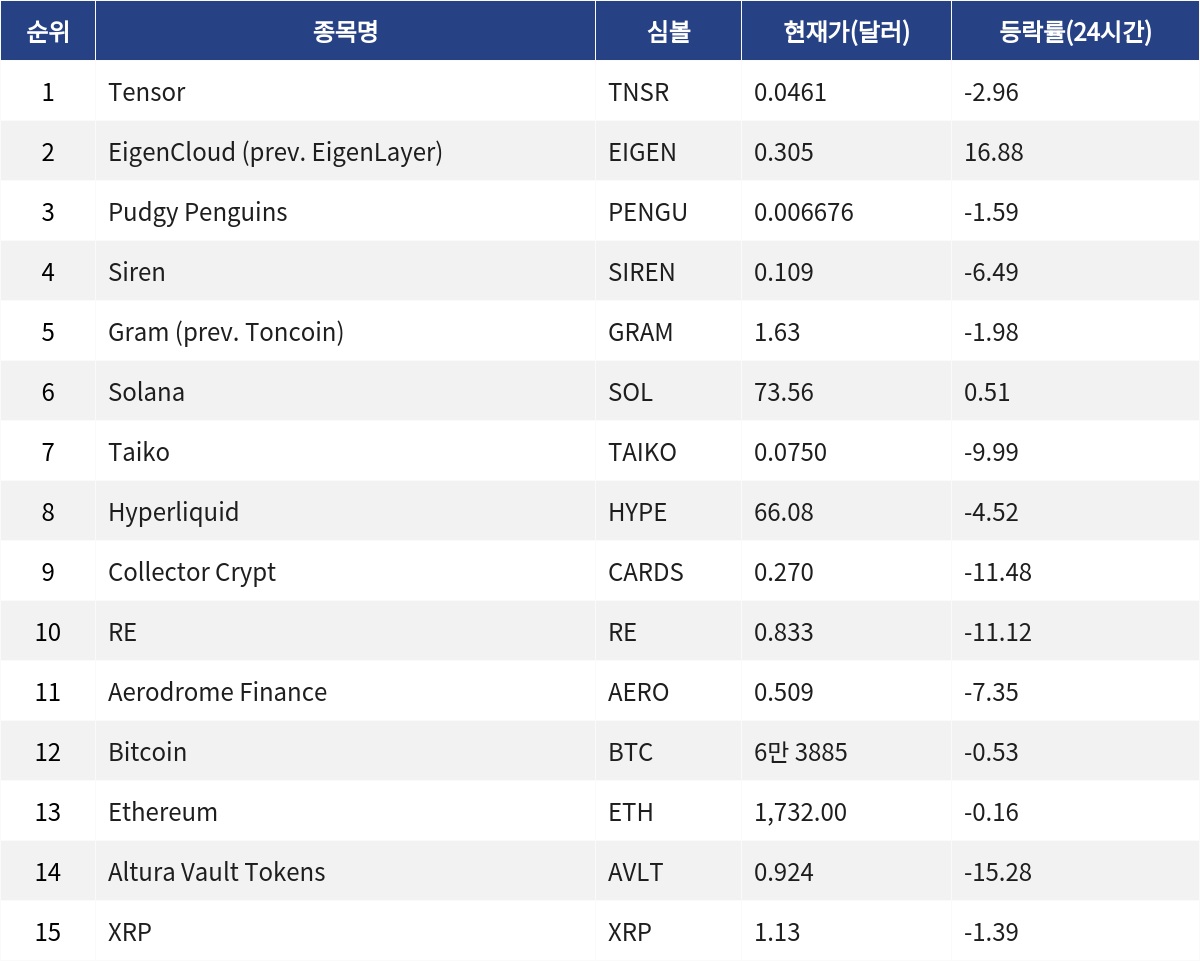Viewport: 1200px width, 961px height.
Task: Click change value -6.49
Action: click(991, 272)
